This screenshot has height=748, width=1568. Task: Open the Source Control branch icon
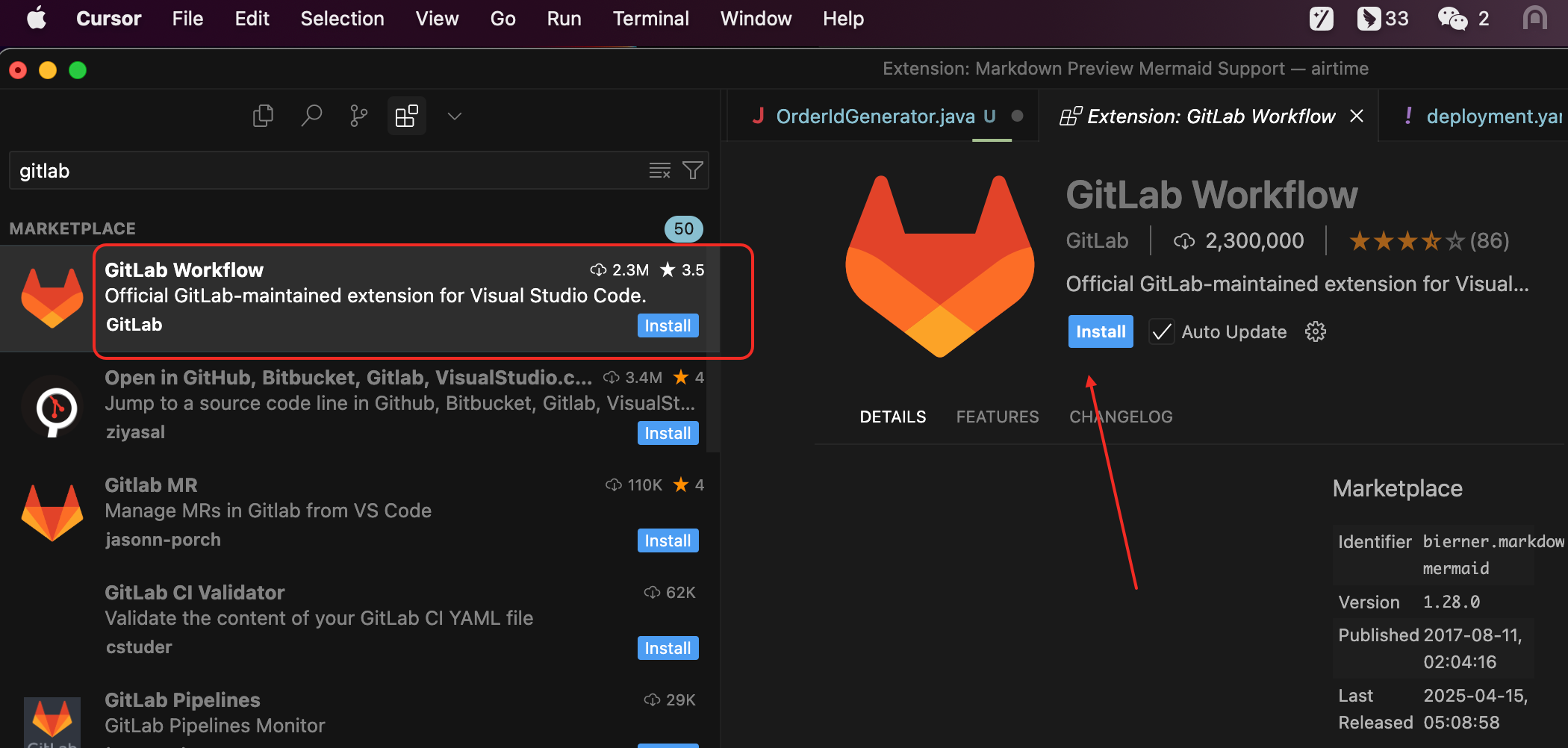click(359, 116)
